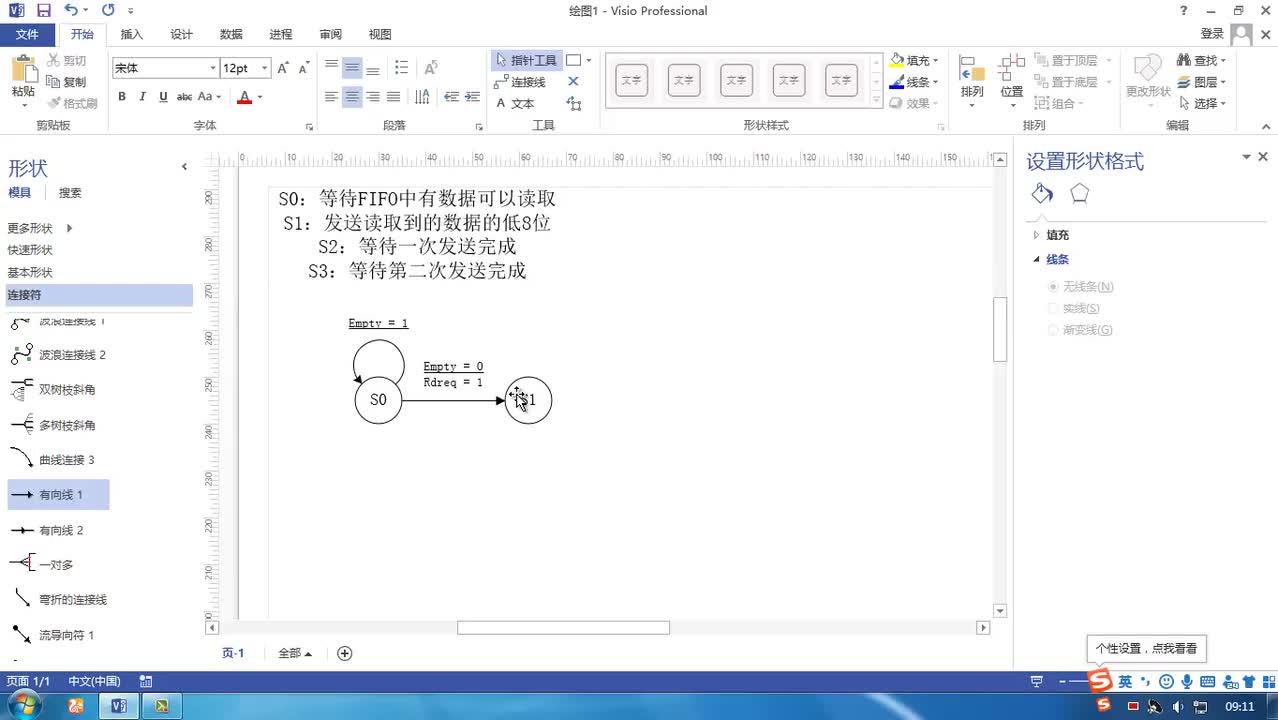Select the 曲线连接 3 connector shape

(x=55, y=460)
